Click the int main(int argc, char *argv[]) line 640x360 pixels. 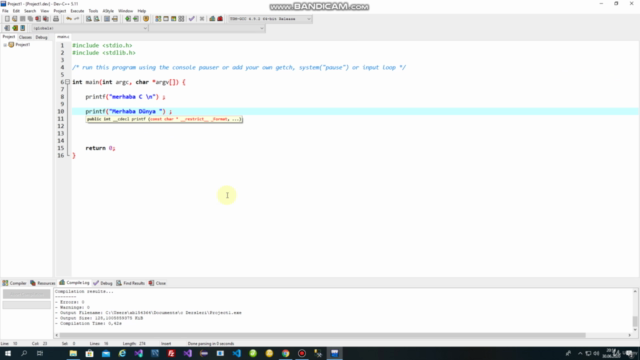tap(129, 82)
